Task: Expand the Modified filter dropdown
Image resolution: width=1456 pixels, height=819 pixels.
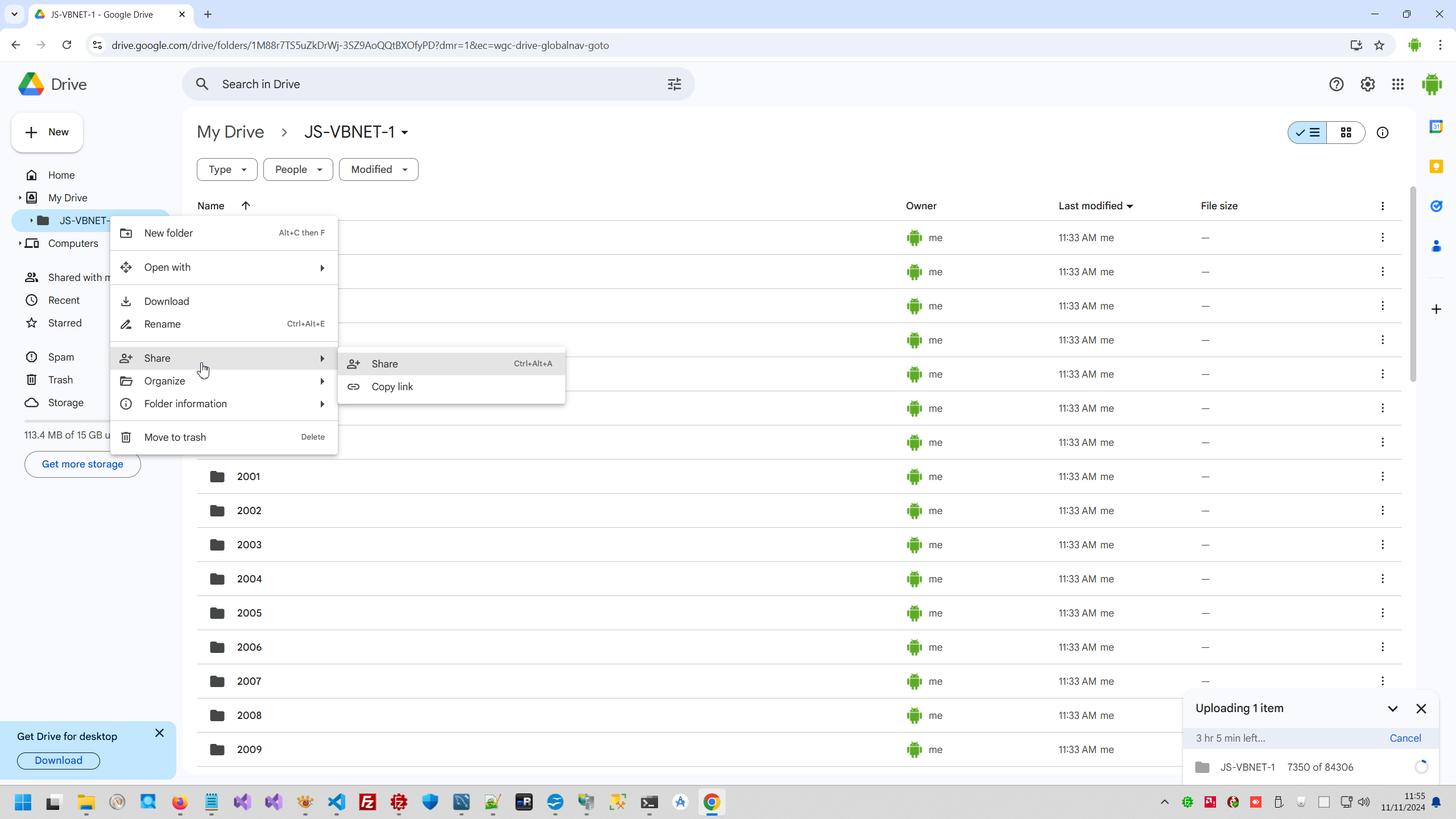Action: (x=378, y=169)
